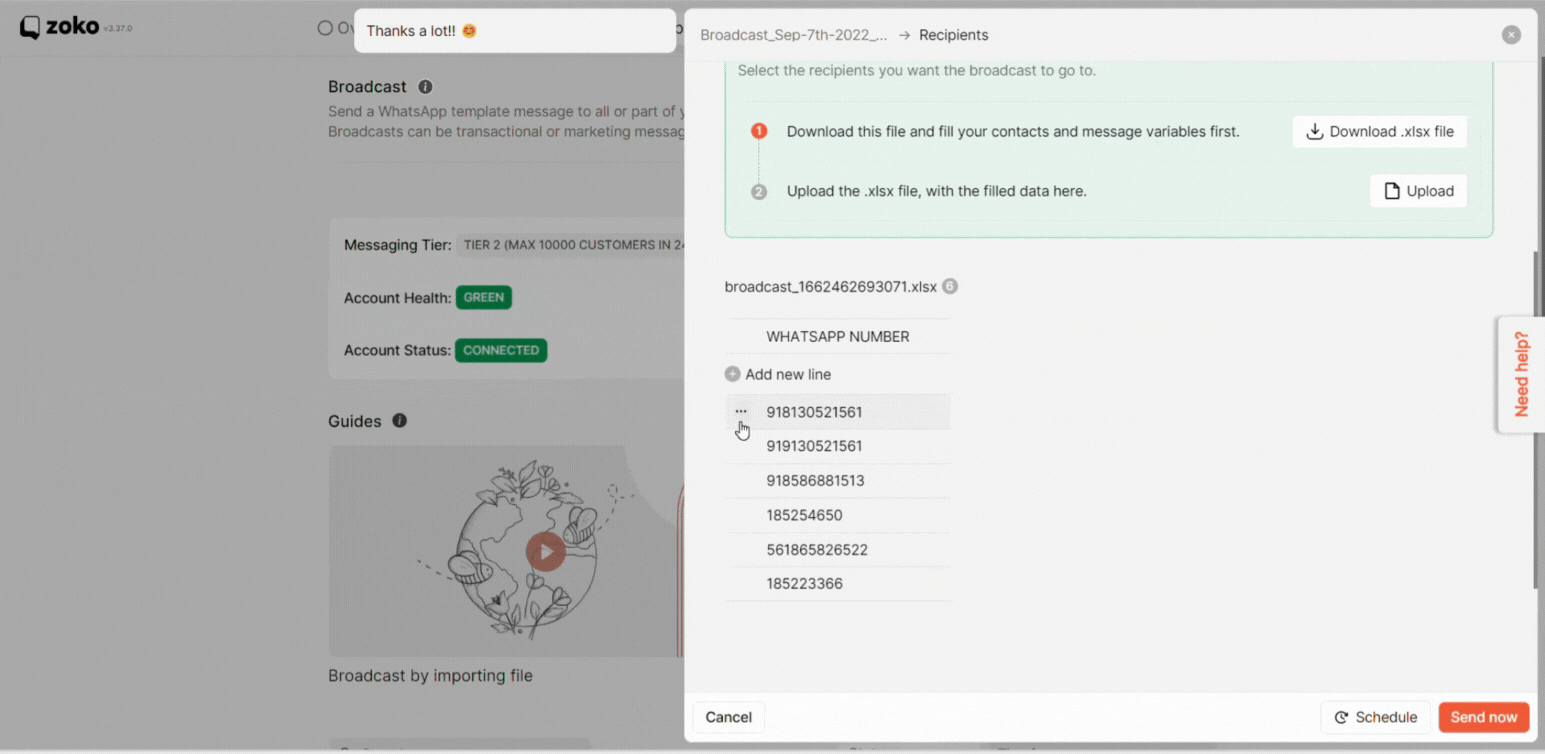Click the Send now button
The image size is (1545, 754).
[1484, 717]
